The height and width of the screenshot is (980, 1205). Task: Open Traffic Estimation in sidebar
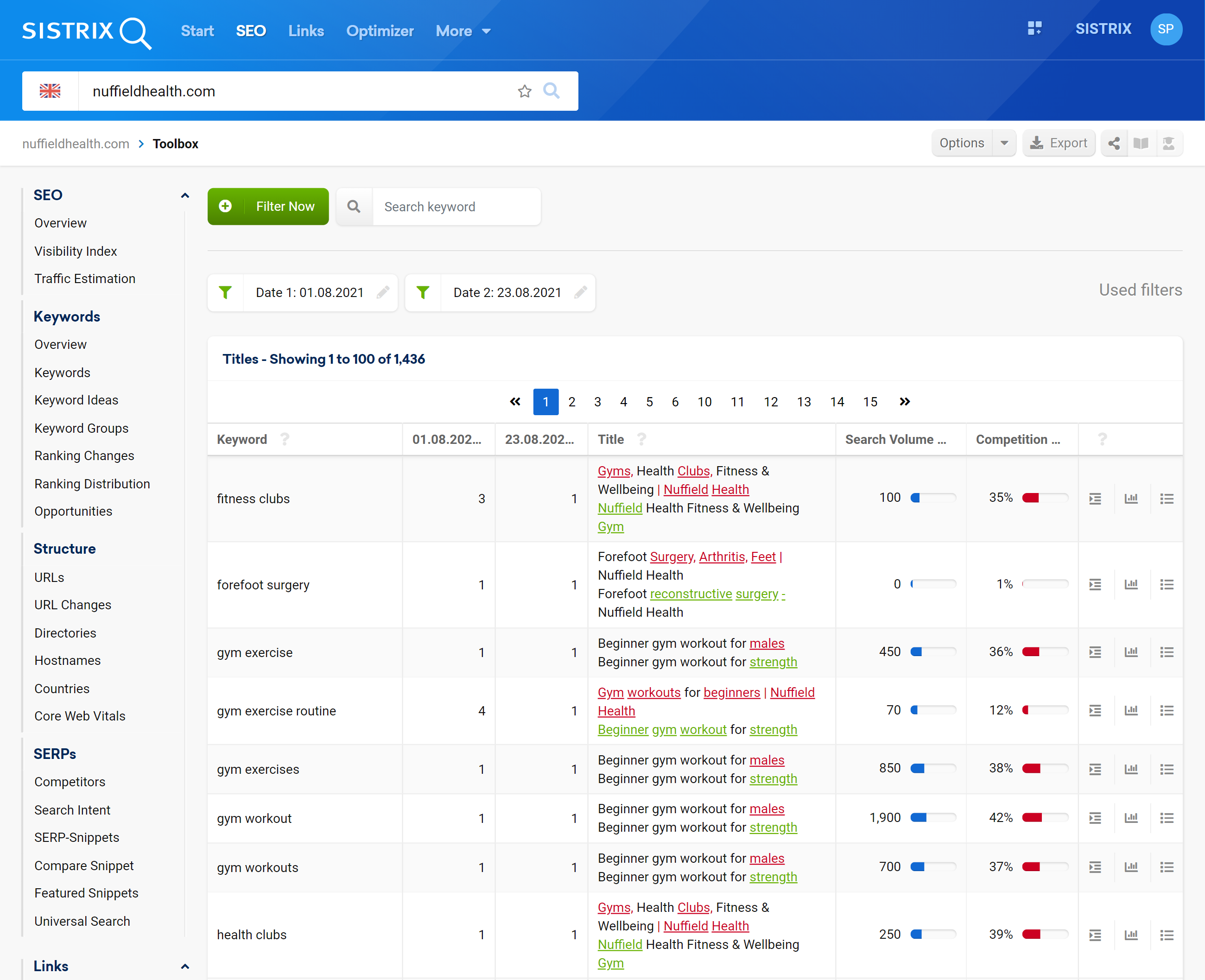(x=85, y=279)
